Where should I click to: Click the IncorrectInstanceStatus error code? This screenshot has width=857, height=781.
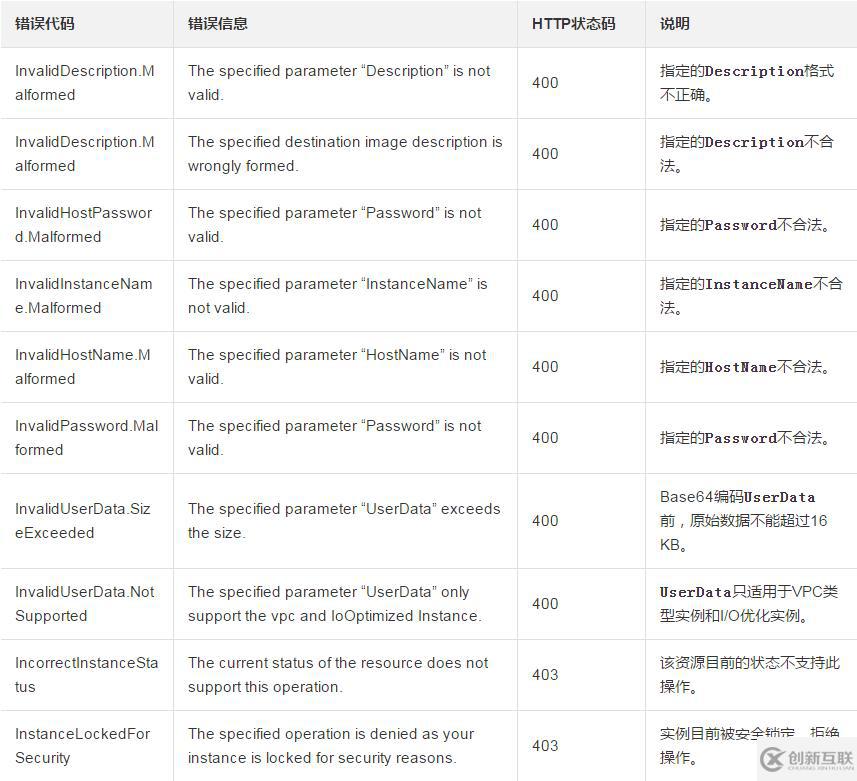(x=87, y=675)
